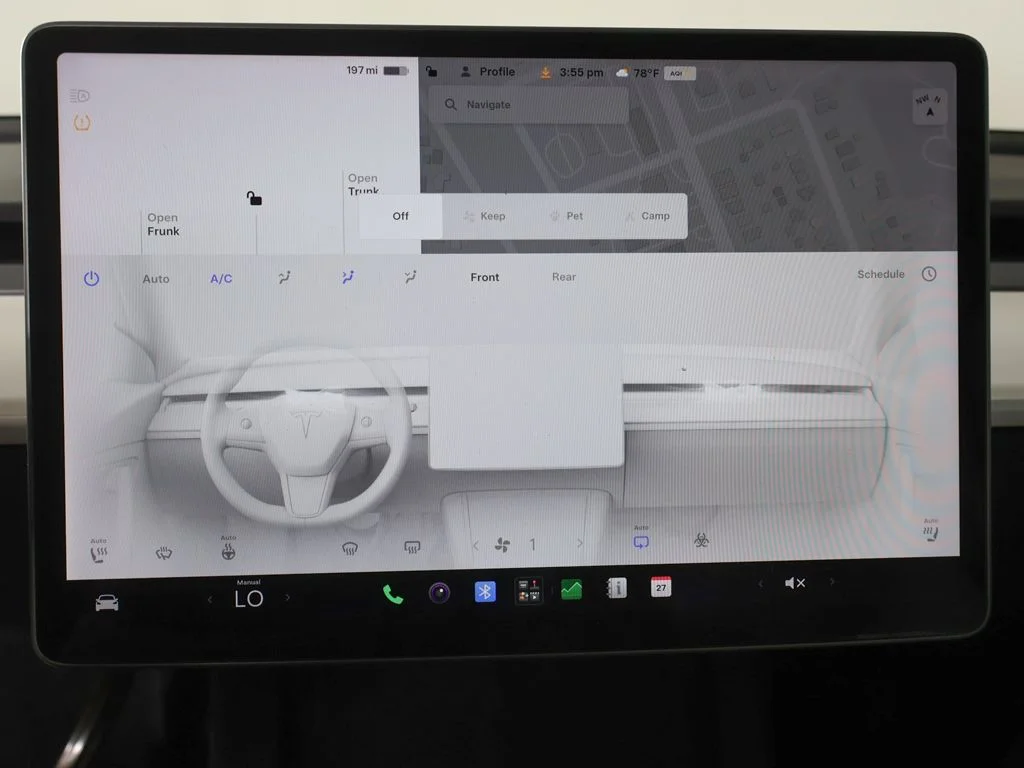The image size is (1024, 768).
Task: Open vehicle controls with the car icon
Action: (x=107, y=602)
